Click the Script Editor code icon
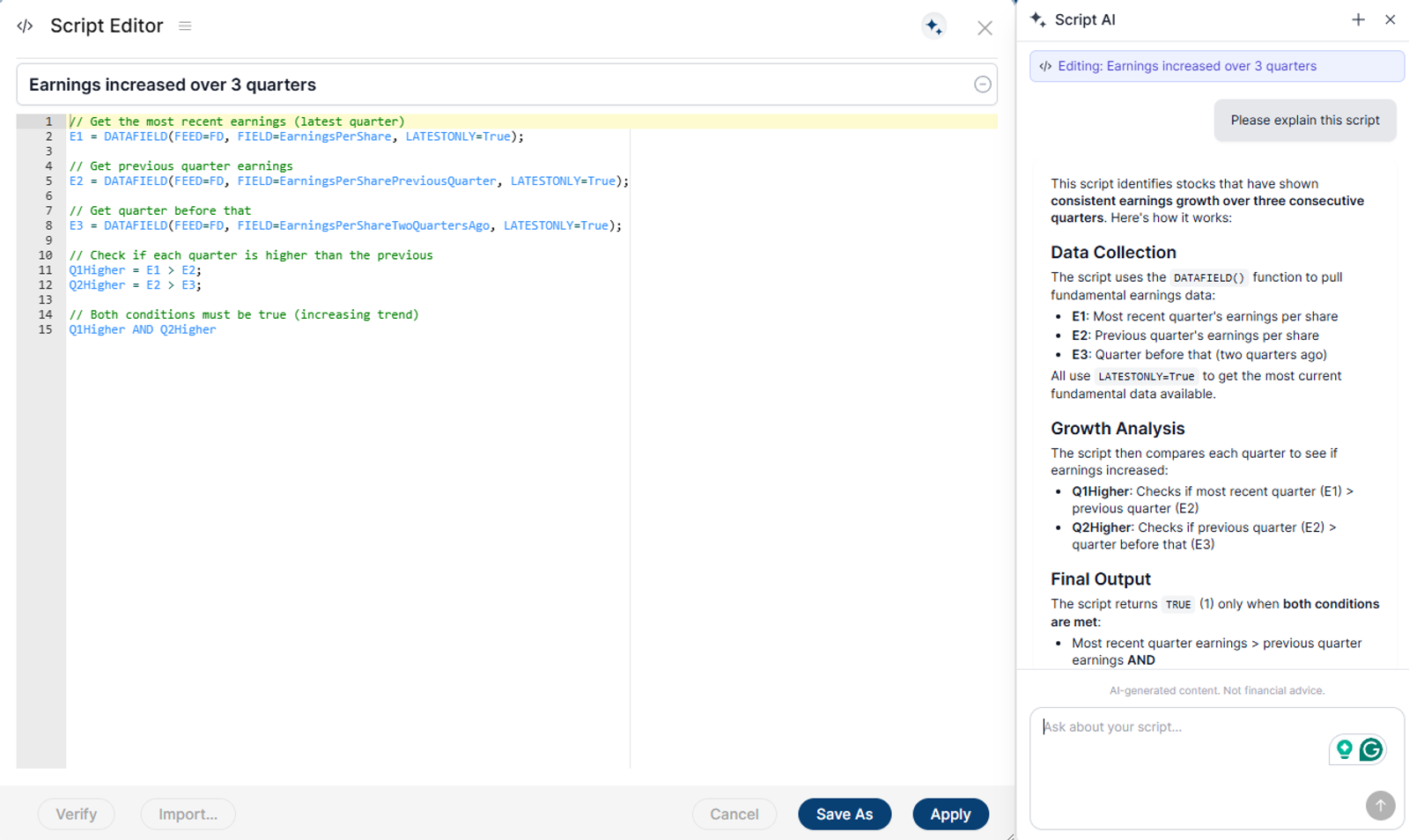Image resolution: width=1409 pixels, height=840 pixels. 25,26
